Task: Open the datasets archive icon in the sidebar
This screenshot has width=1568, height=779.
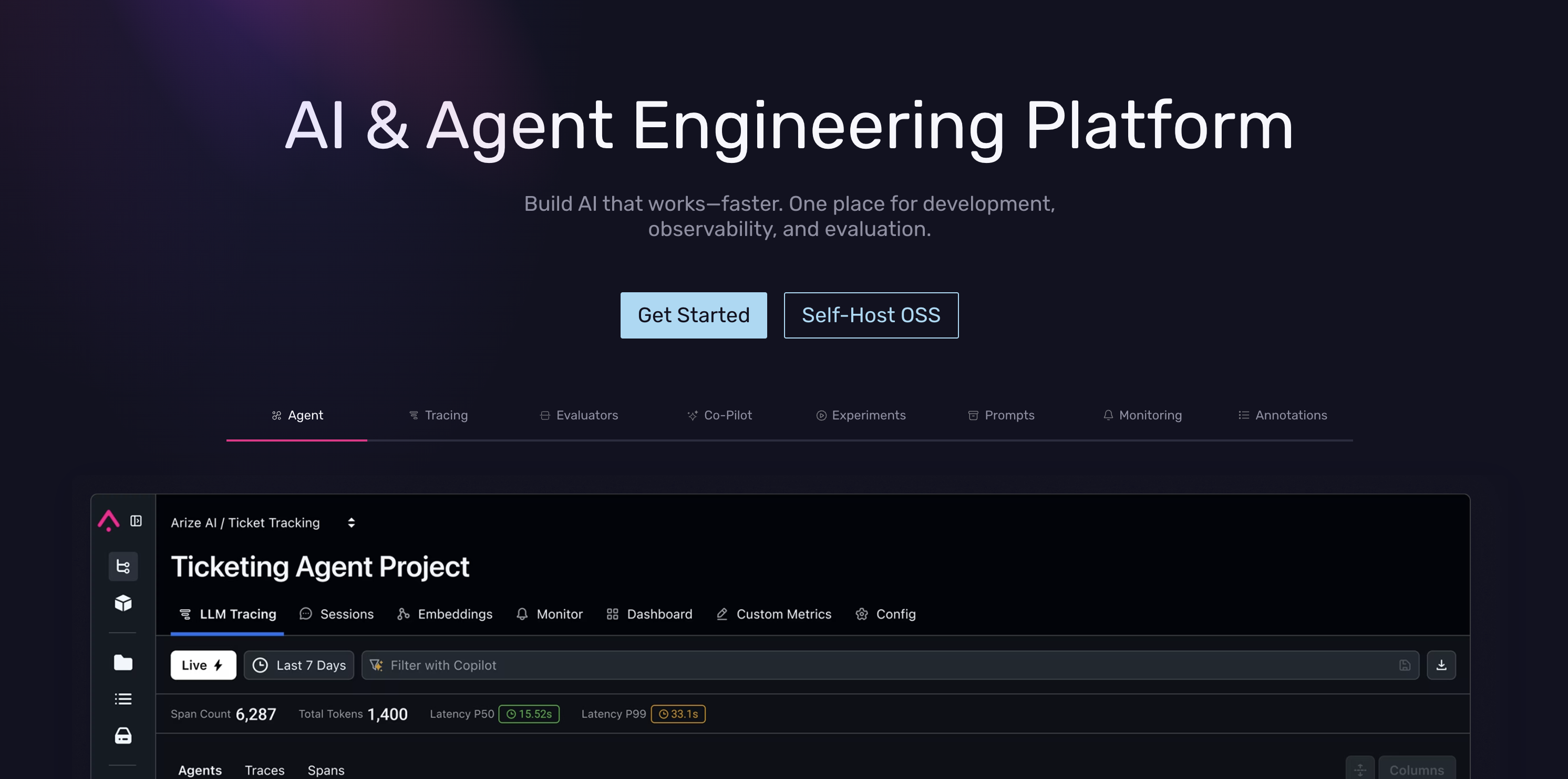Action: coord(123,735)
